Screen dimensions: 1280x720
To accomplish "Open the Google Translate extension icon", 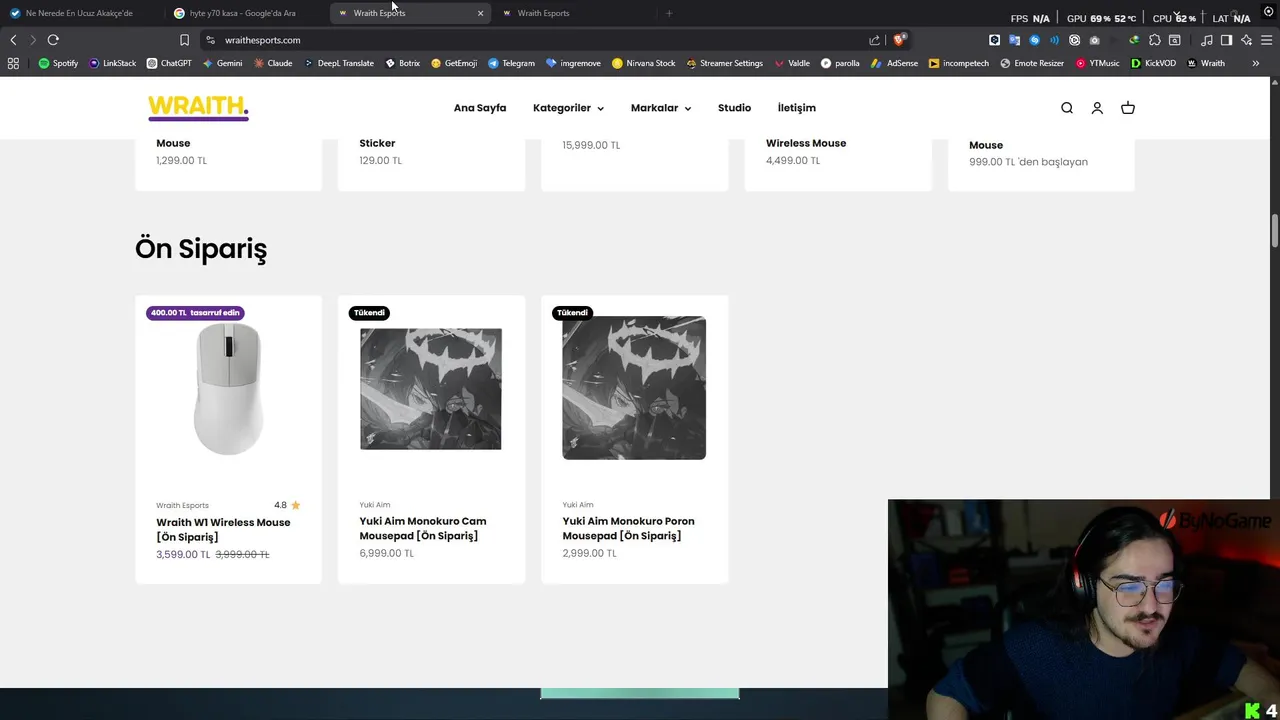I will (x=1014, y=40).
